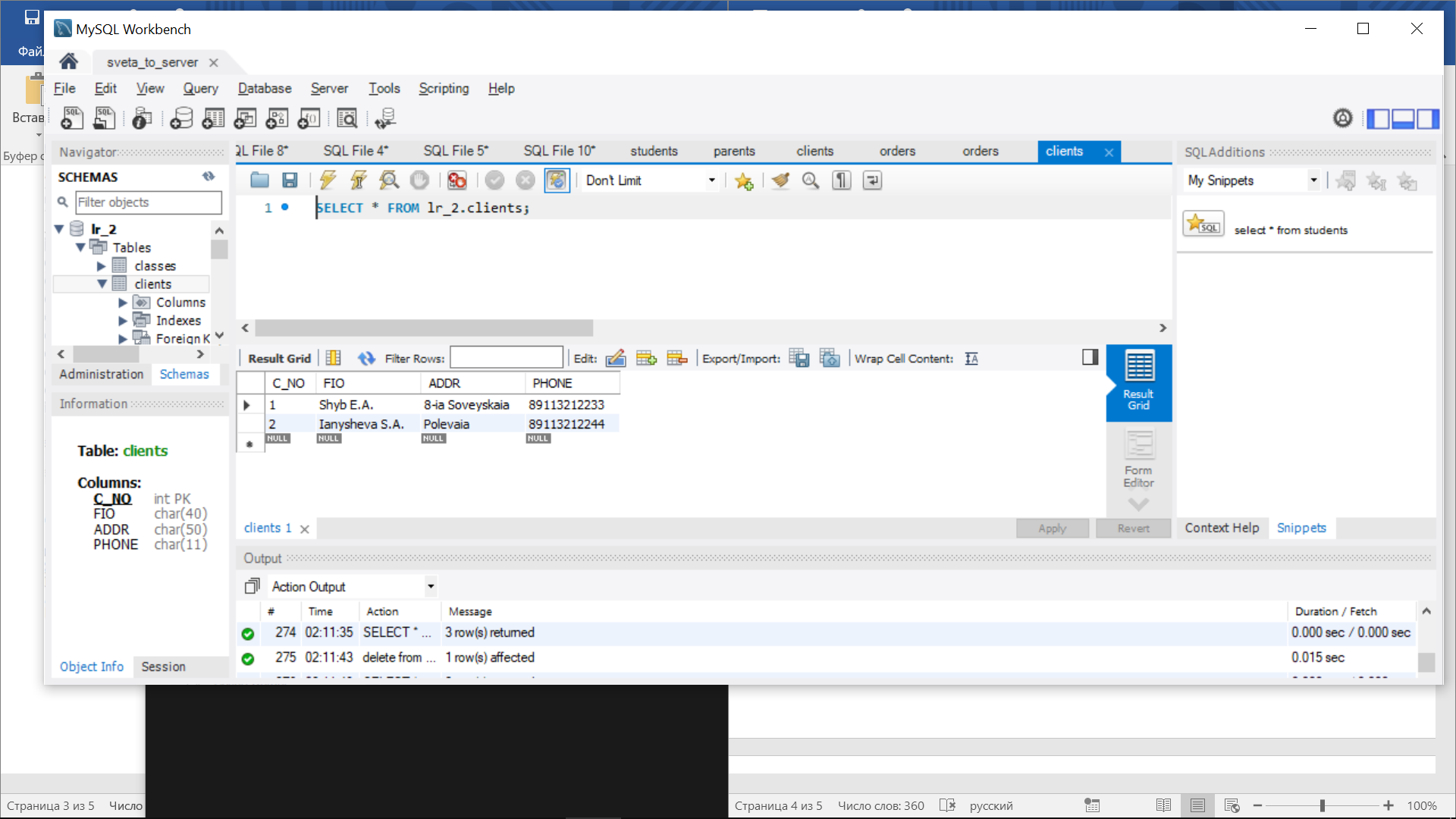The height and width of the screenshot is (819, 1456).
Task: Import records from external file icon
Action: point(830,359)
